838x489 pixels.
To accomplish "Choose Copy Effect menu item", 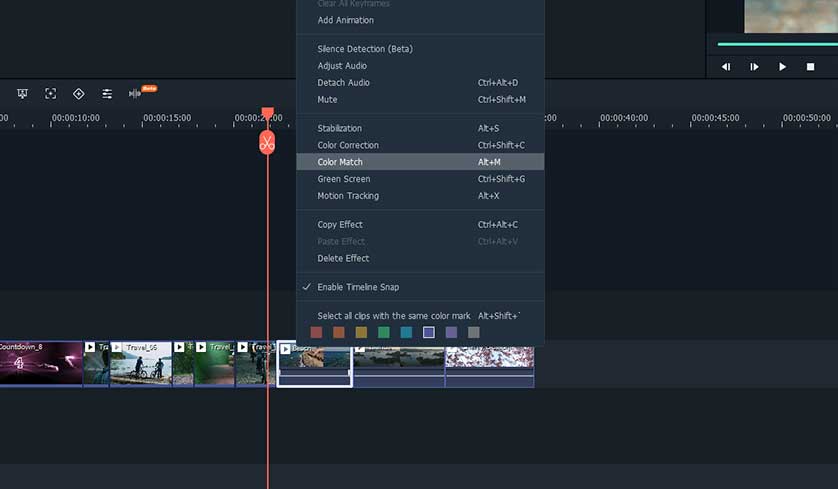I will (x=420, y=224).
